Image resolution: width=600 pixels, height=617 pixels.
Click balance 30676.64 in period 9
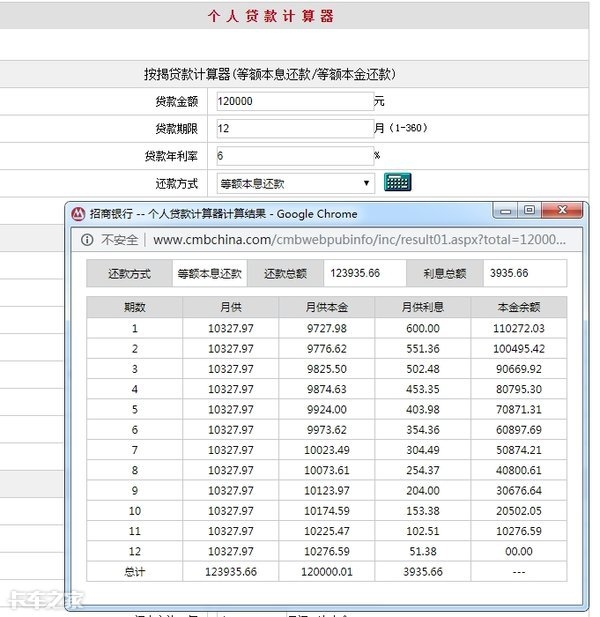pos(519,491)
